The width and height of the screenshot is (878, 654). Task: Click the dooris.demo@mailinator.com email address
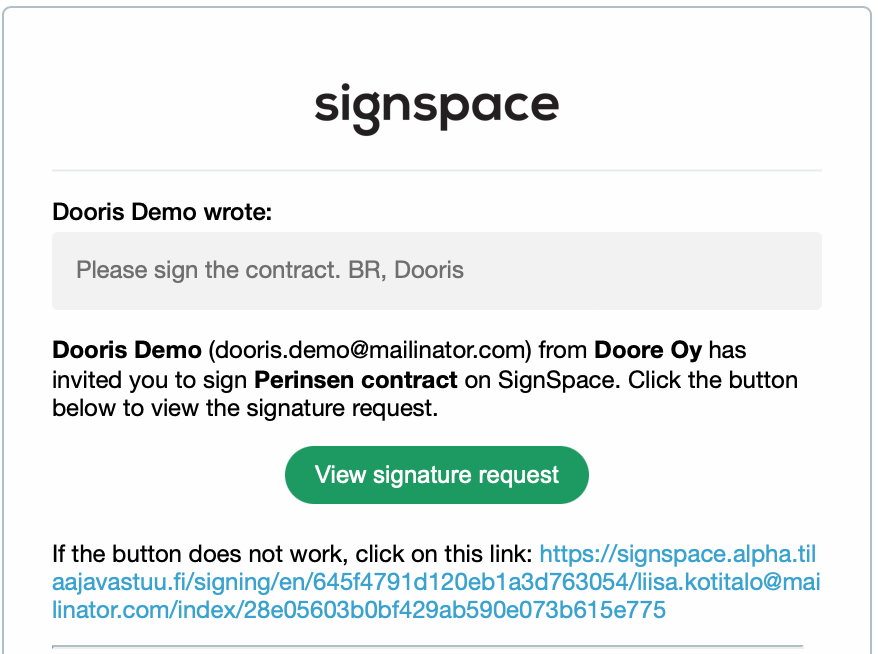370,350
